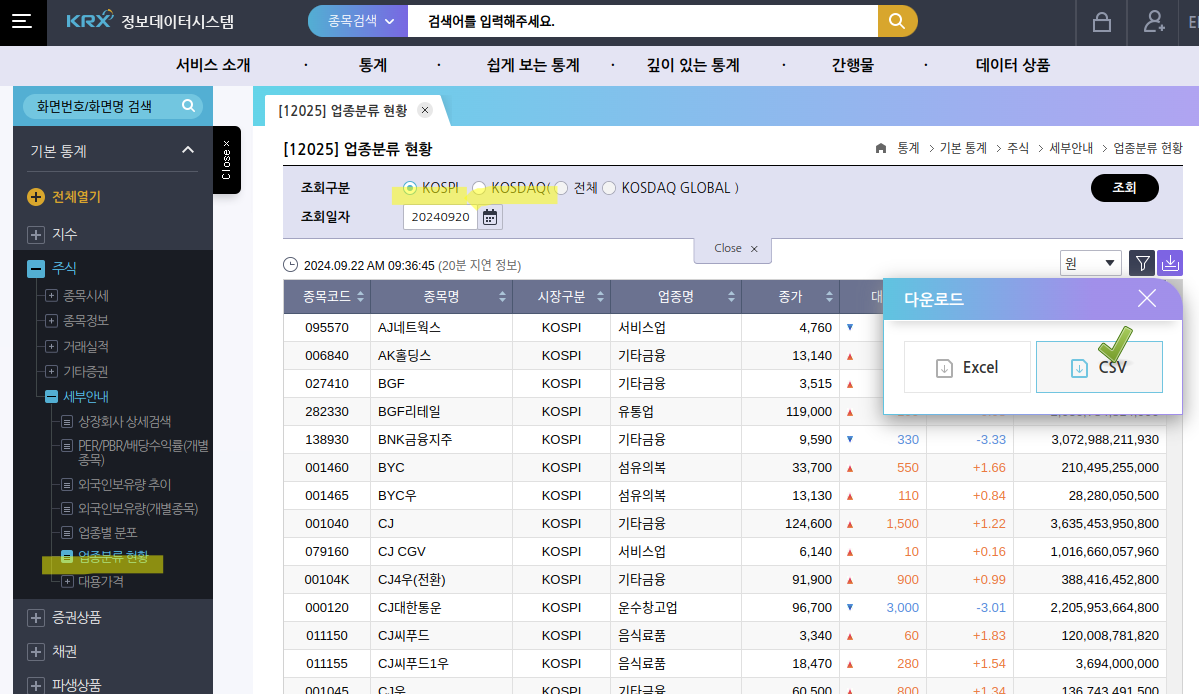Viewport: 1199px width, 694px height.
Task: Click the sidebar screen search magnifier
Action: (188, 105)
